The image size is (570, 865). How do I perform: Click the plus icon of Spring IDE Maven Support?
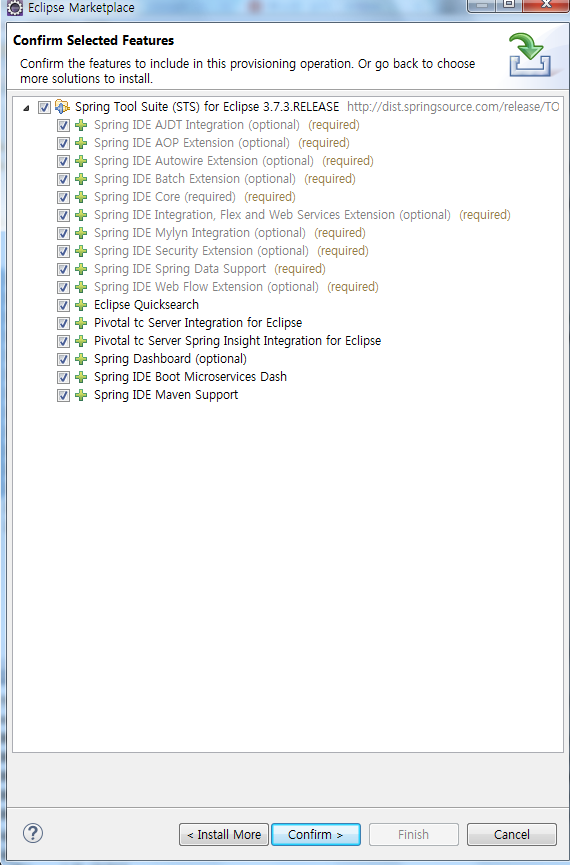[x=81, y=396]
